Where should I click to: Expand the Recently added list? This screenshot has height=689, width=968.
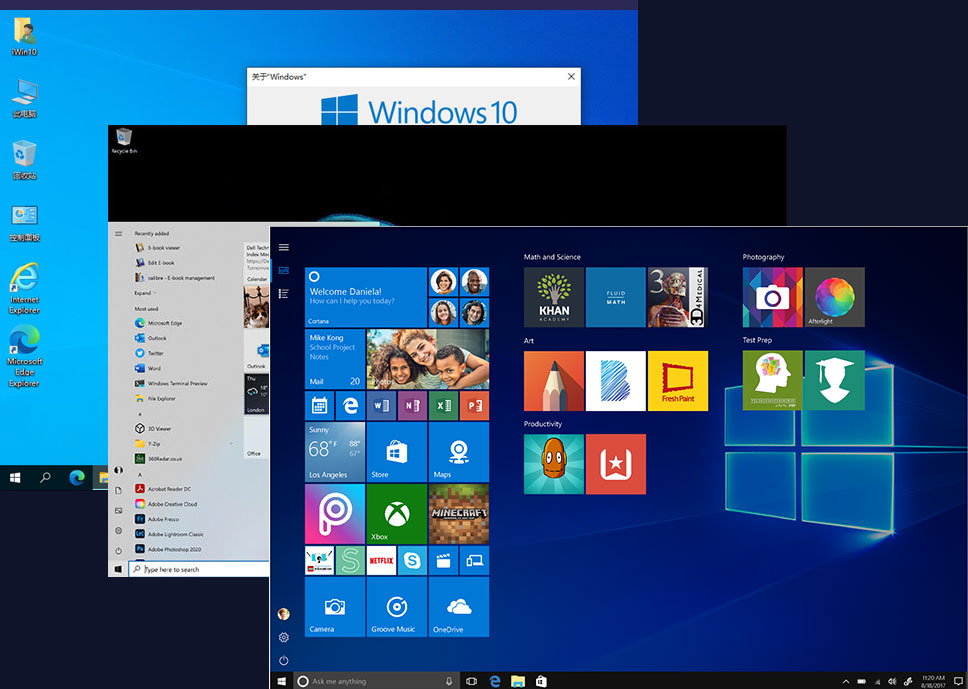click(x=144, y=293)
